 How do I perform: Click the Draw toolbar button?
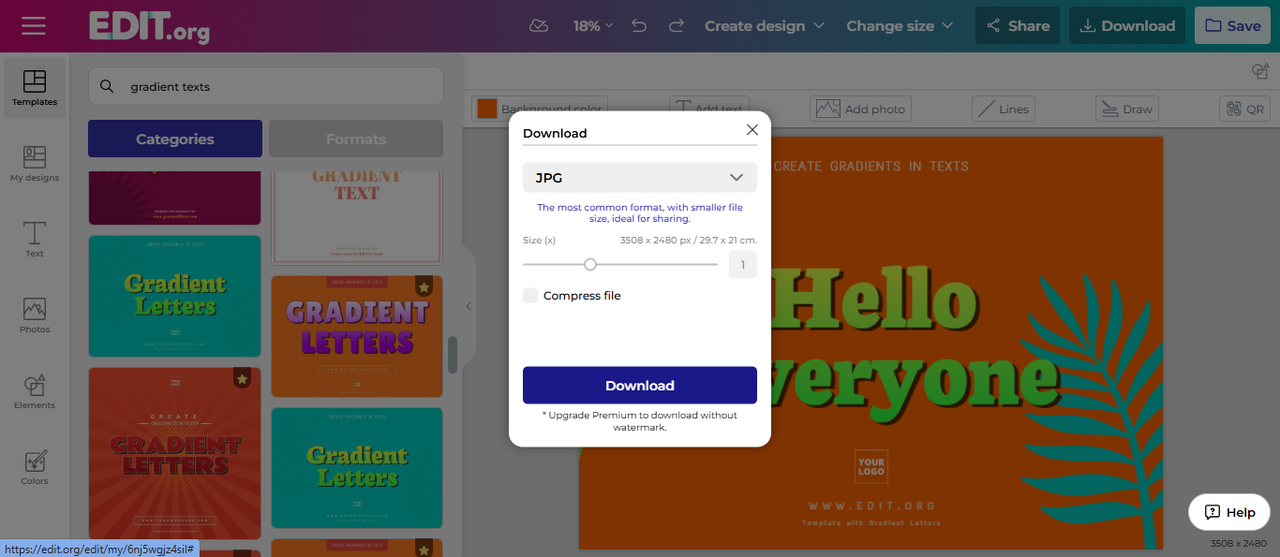point(1126,109)
